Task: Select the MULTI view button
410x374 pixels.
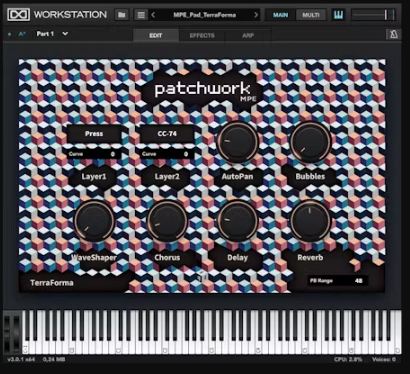Action: click(x=311, y=15)
